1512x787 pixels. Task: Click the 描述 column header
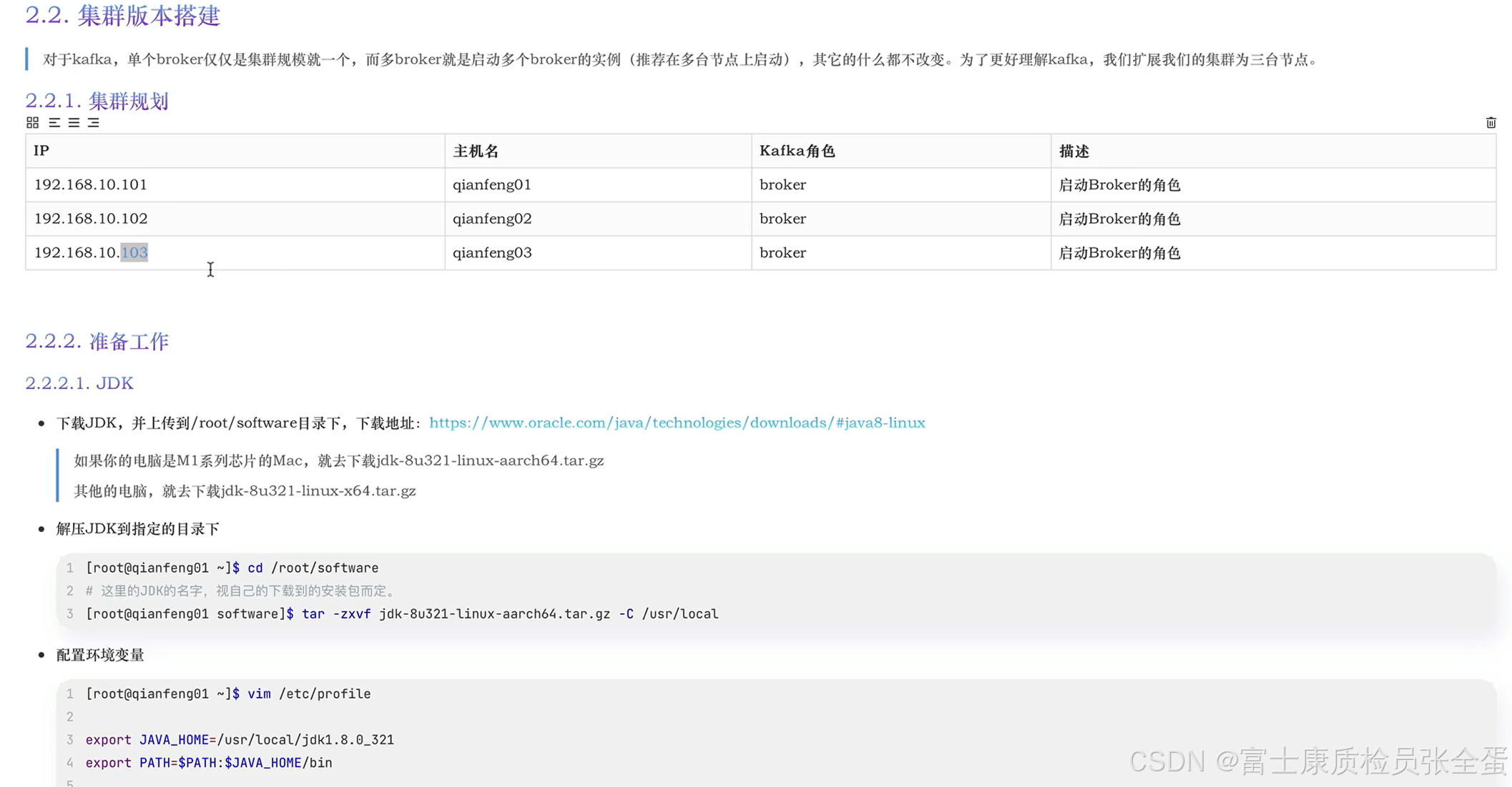pos(1074,151)
